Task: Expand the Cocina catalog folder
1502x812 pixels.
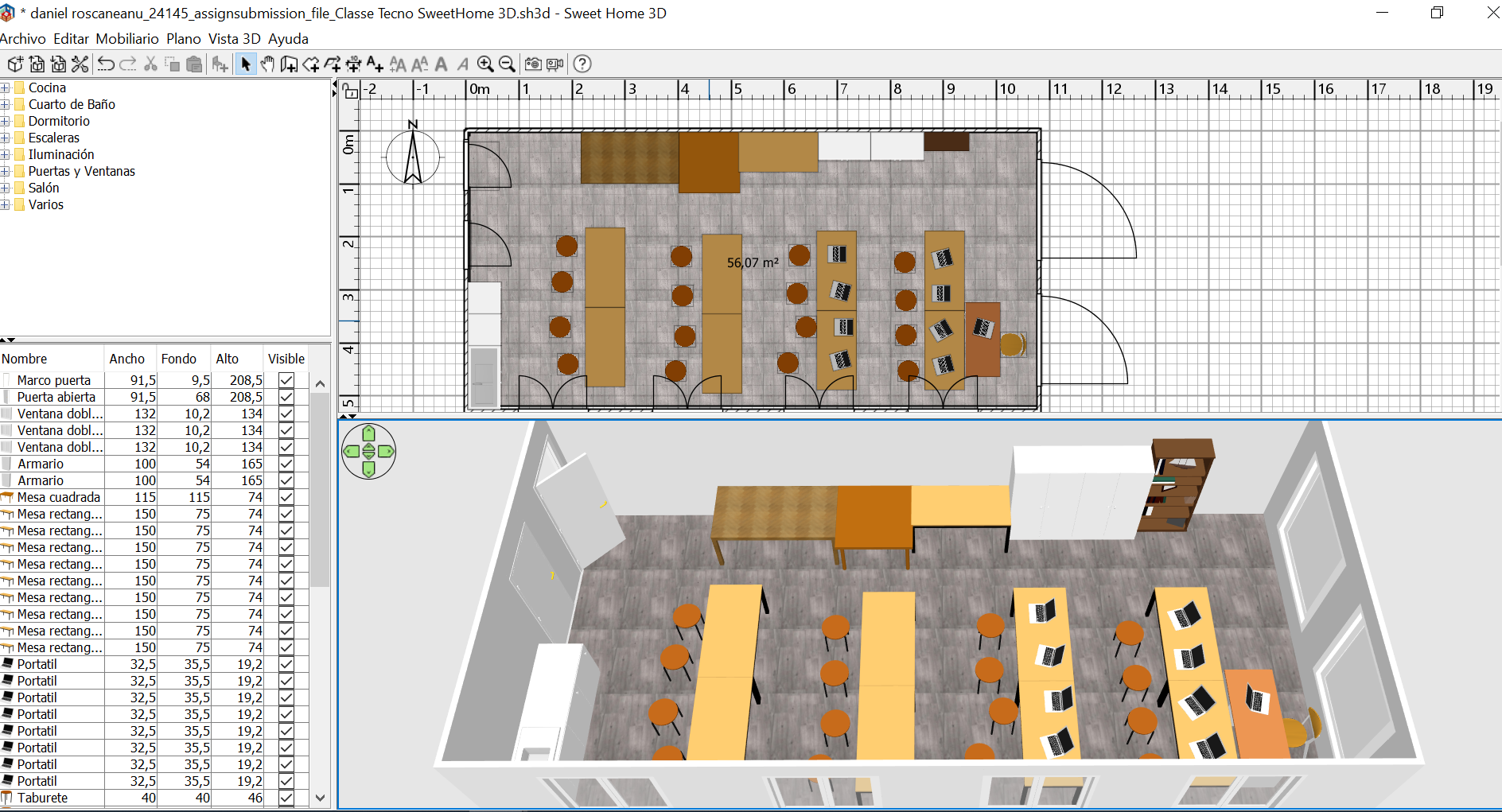Action: pyautogui.click(x=6, y=87)
